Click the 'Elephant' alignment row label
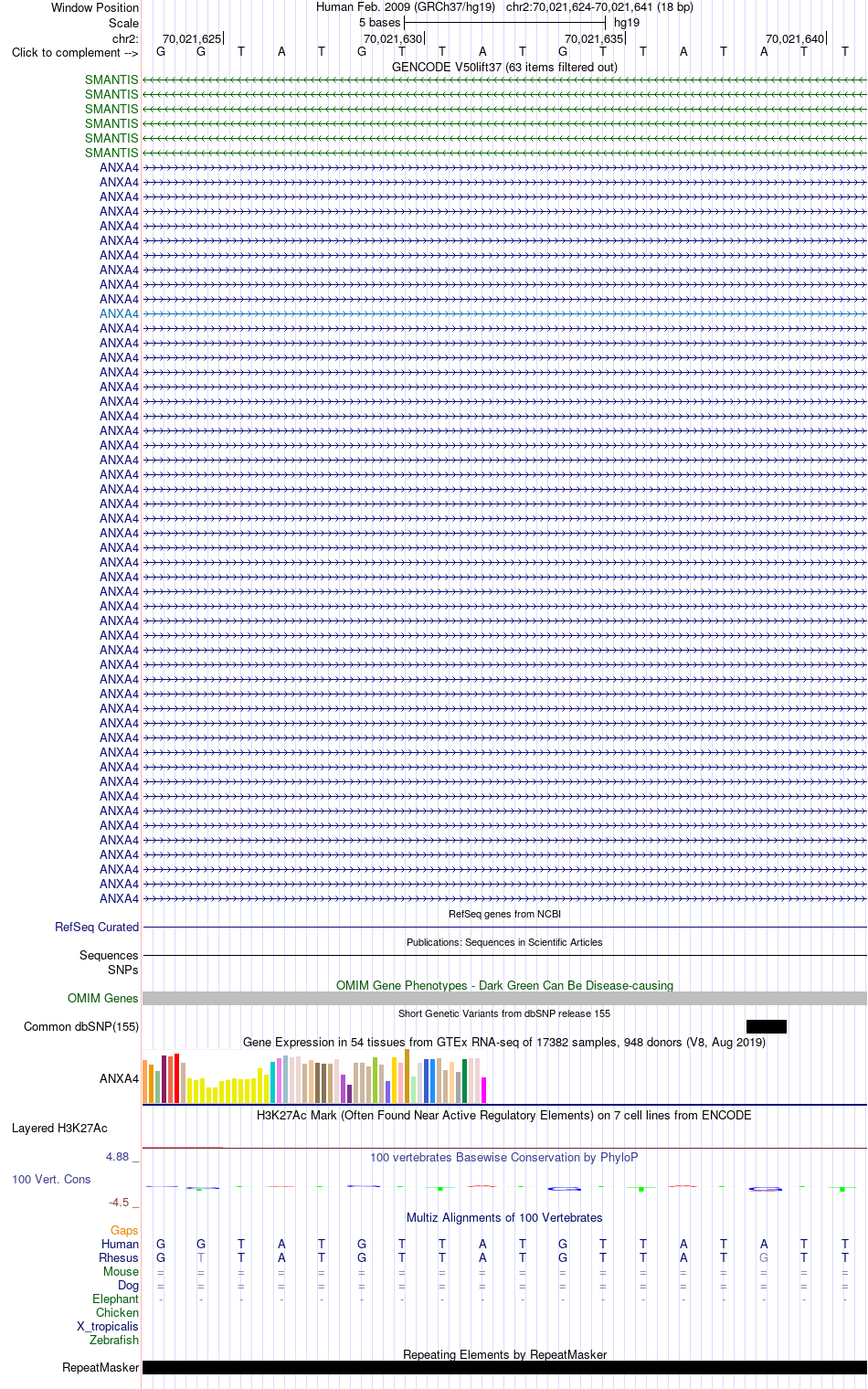The height and width of the screenshot is (1389, 868). (115, 1299)
